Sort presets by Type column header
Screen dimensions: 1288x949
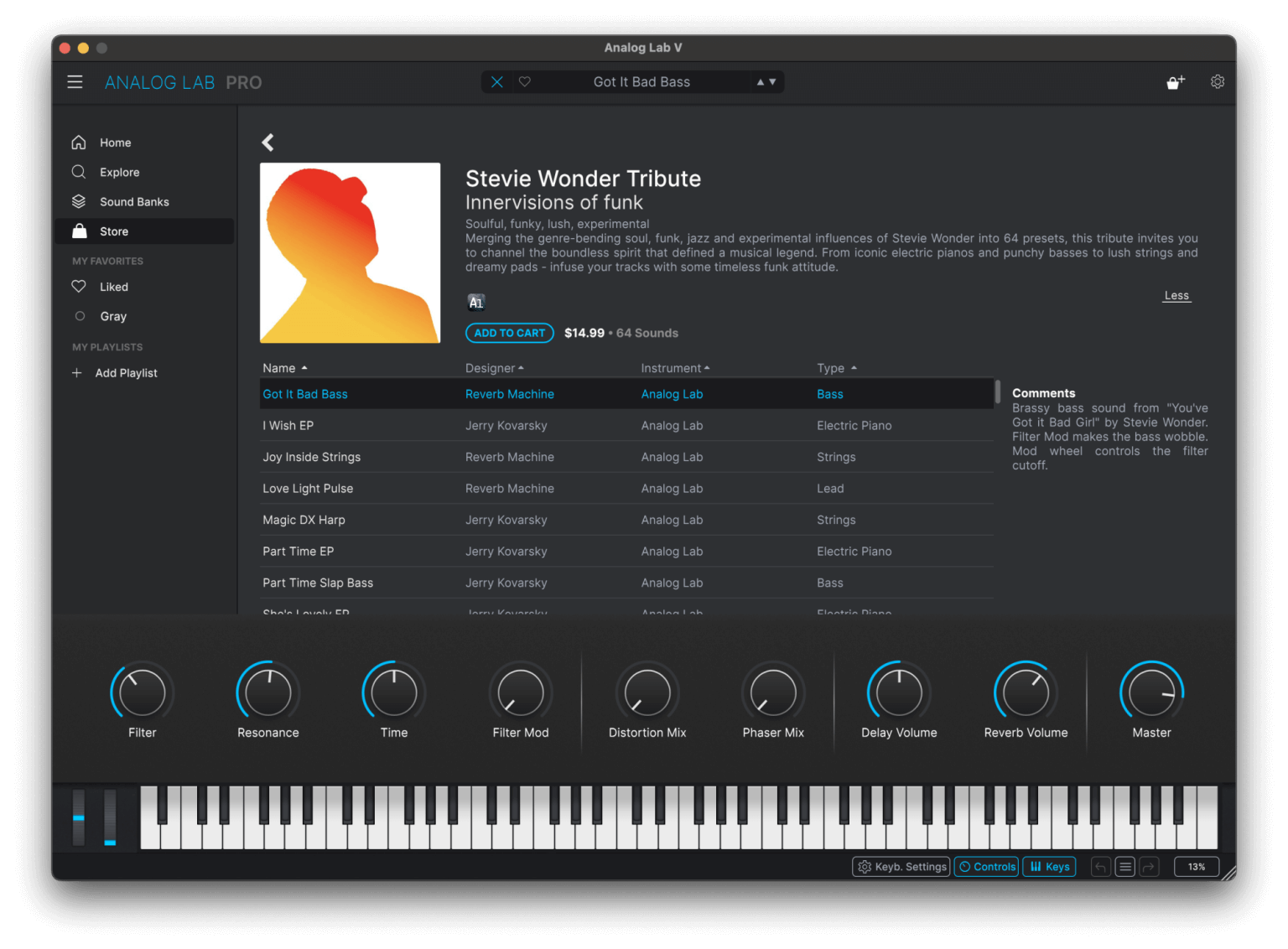[836, 368]
